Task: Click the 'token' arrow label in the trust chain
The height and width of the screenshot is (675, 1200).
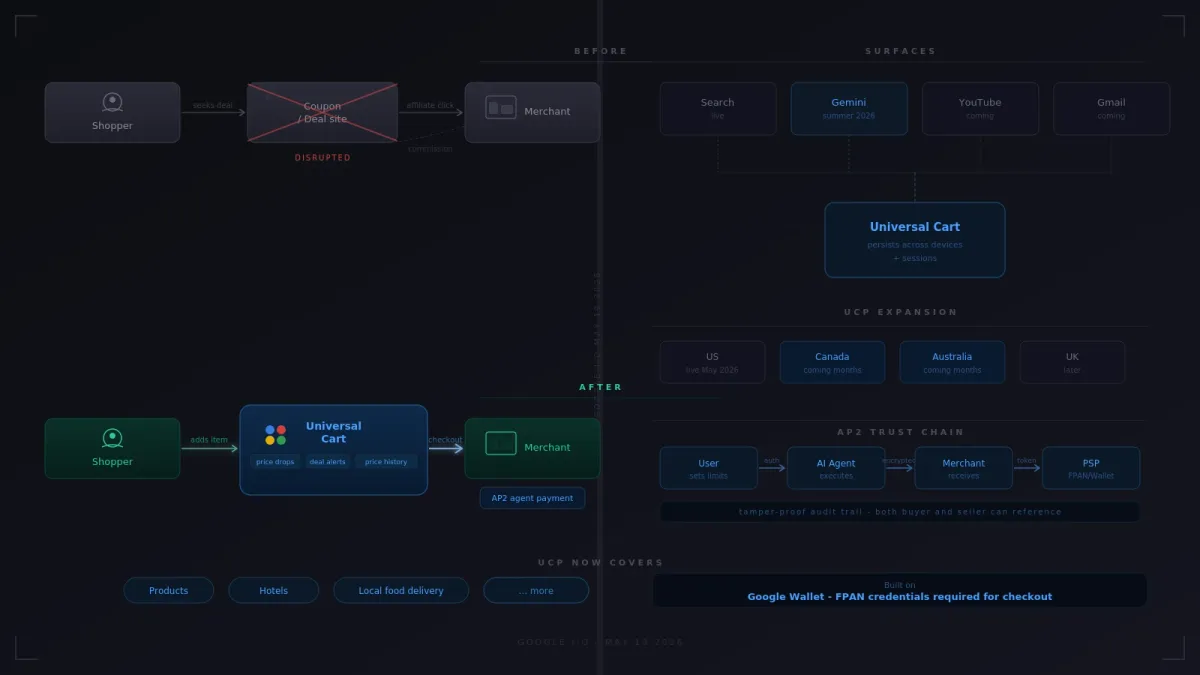Action: pos(1027,461)
